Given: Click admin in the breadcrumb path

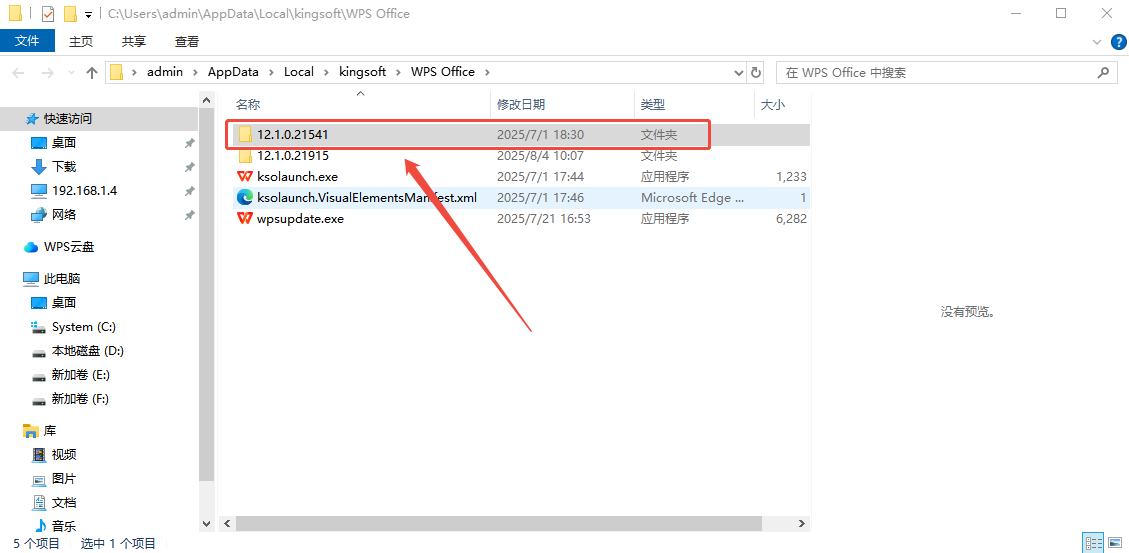Looking at the screenshot, I should tap(165, 72).
